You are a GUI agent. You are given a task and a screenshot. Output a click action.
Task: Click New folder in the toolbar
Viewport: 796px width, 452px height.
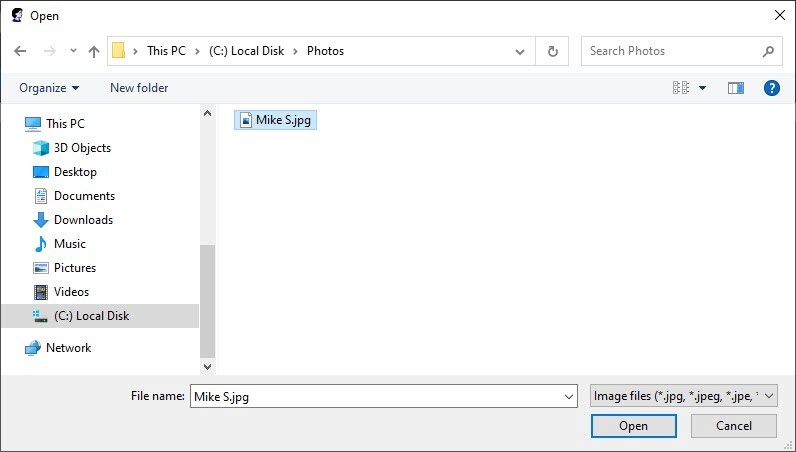pos(139,88)
